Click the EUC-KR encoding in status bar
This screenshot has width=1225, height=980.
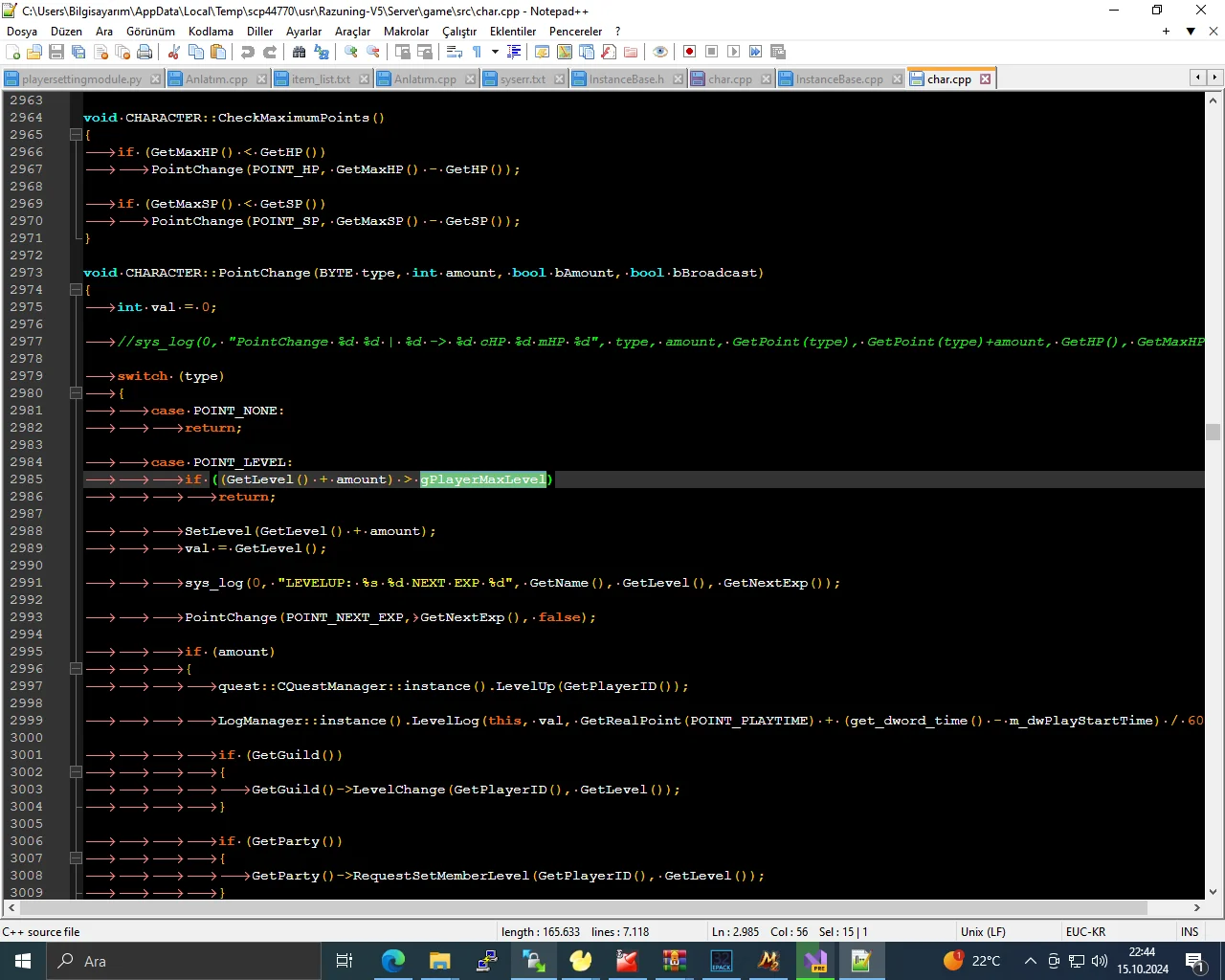1085,932
